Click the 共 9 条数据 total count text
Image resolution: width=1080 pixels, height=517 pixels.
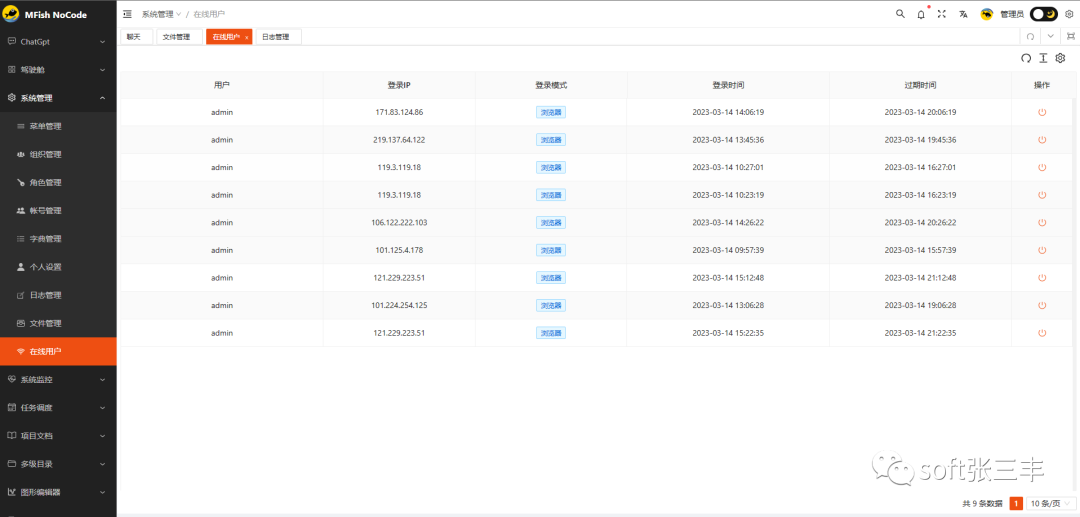coord(982,504)
